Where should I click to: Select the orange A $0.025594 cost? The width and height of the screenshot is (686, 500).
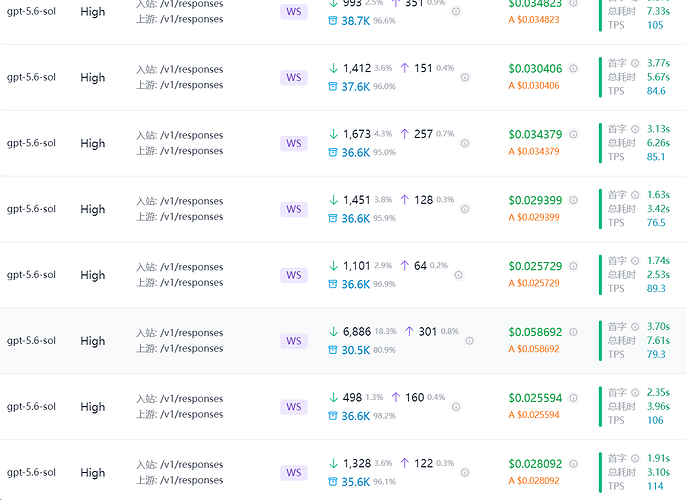[534, 415]
